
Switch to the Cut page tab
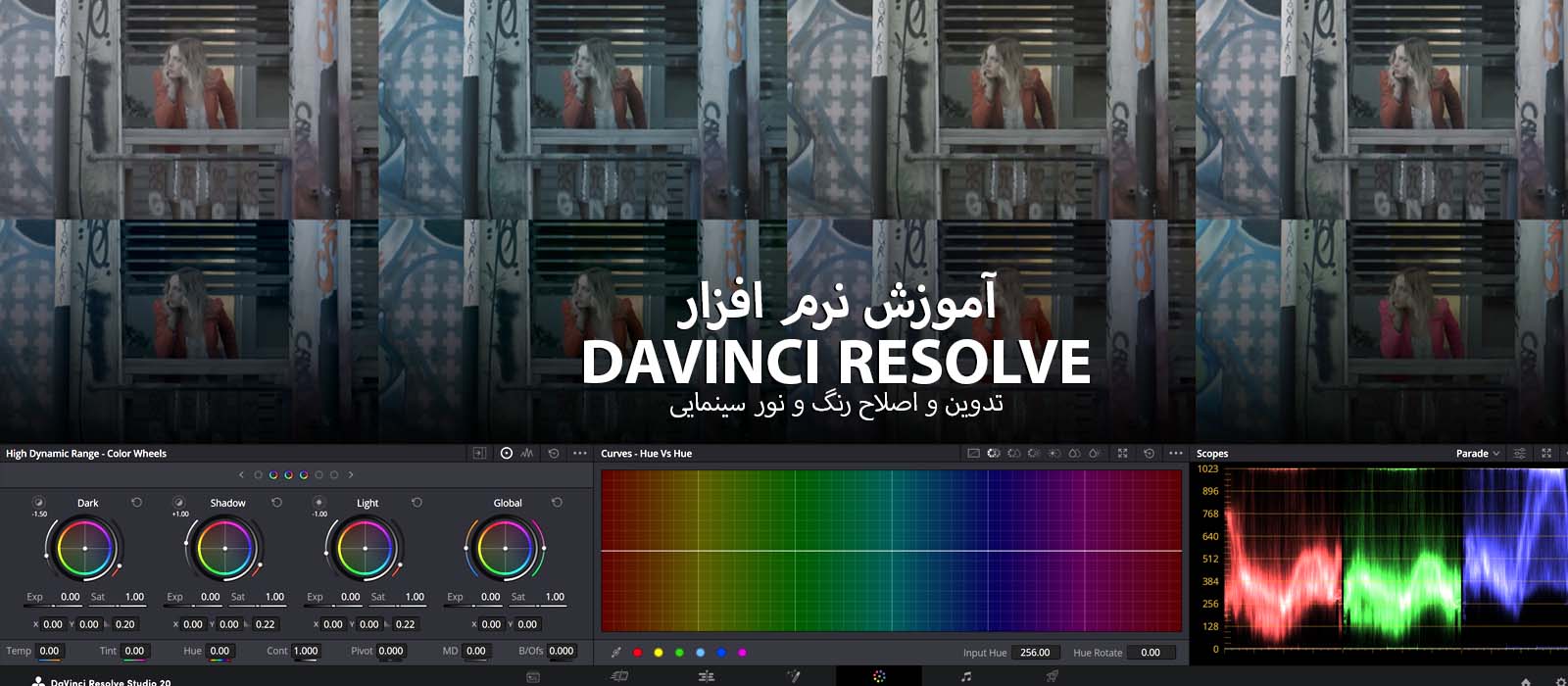619,677
